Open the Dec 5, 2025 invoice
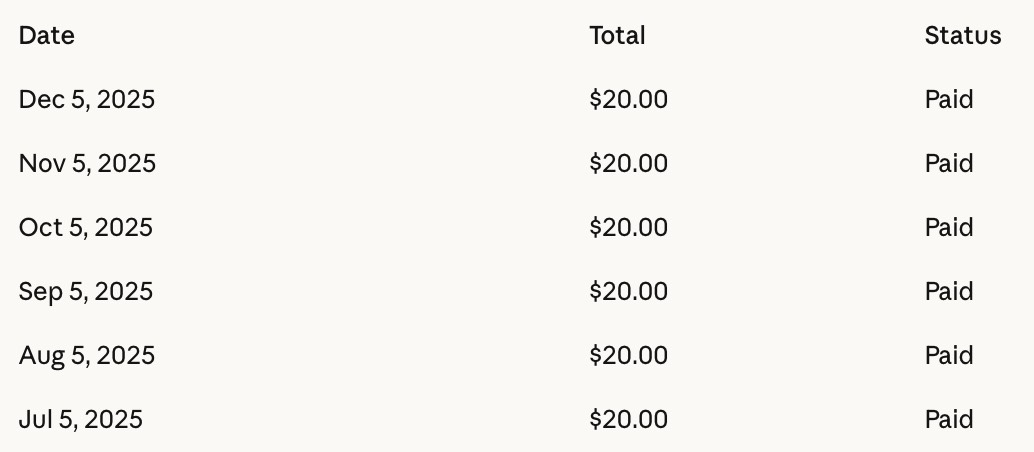 pyautogui.click(x=87, y=100)
